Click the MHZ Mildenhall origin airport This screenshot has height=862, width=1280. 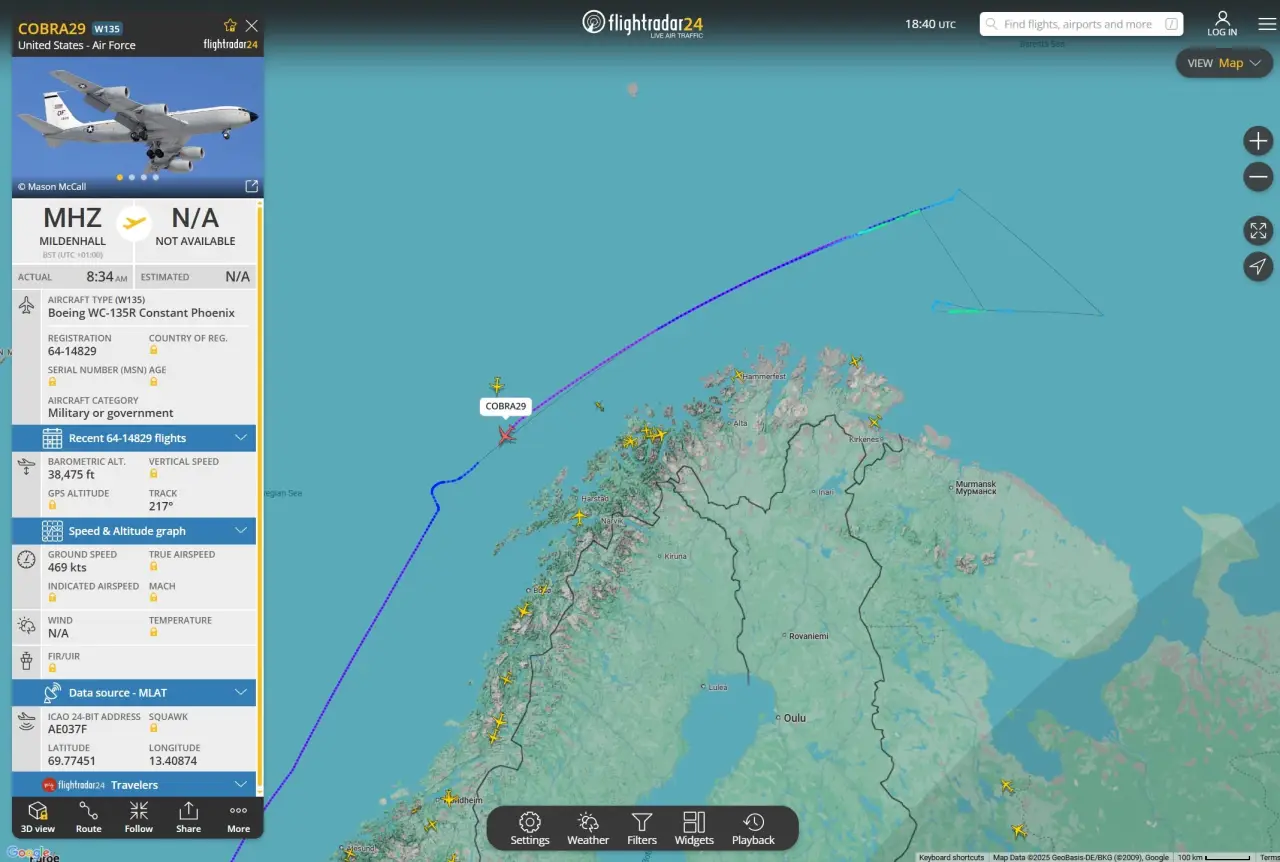[73, 225]
